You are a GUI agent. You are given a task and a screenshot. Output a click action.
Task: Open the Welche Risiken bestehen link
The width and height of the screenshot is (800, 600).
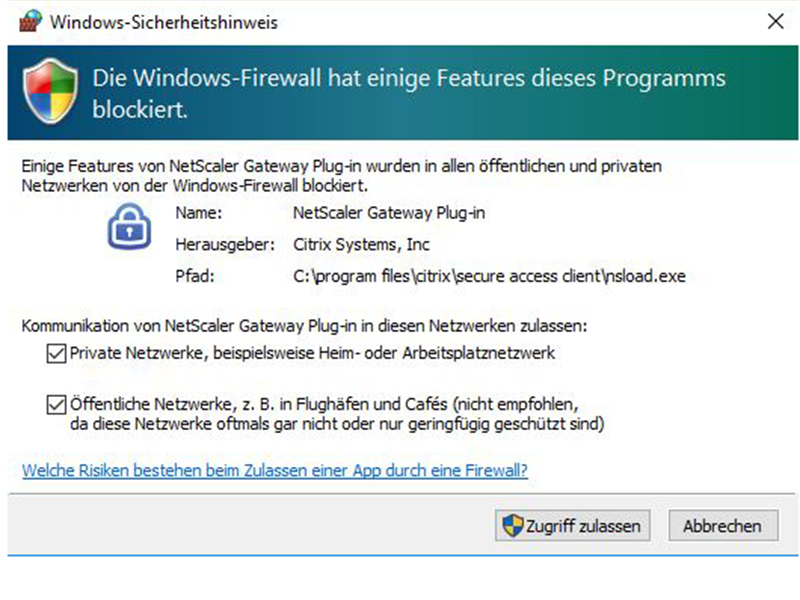(274, 470)
